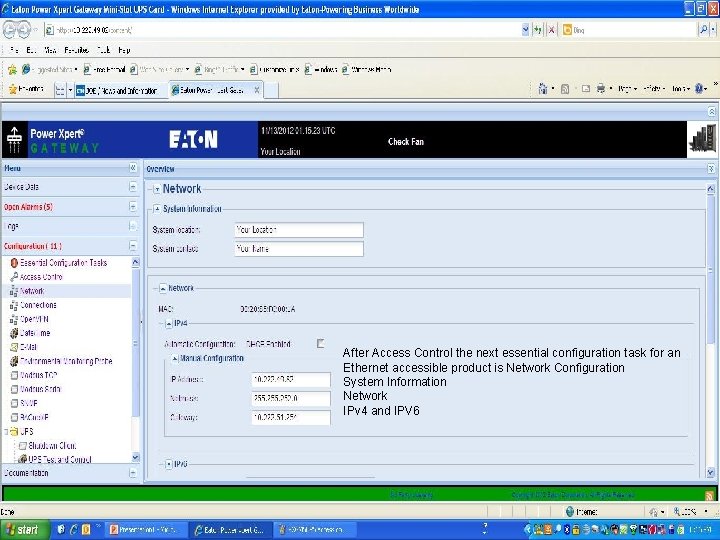This screenshot has height=540, width=720.
Task: Open the SNMP configuration item
Action: point(28,403)
